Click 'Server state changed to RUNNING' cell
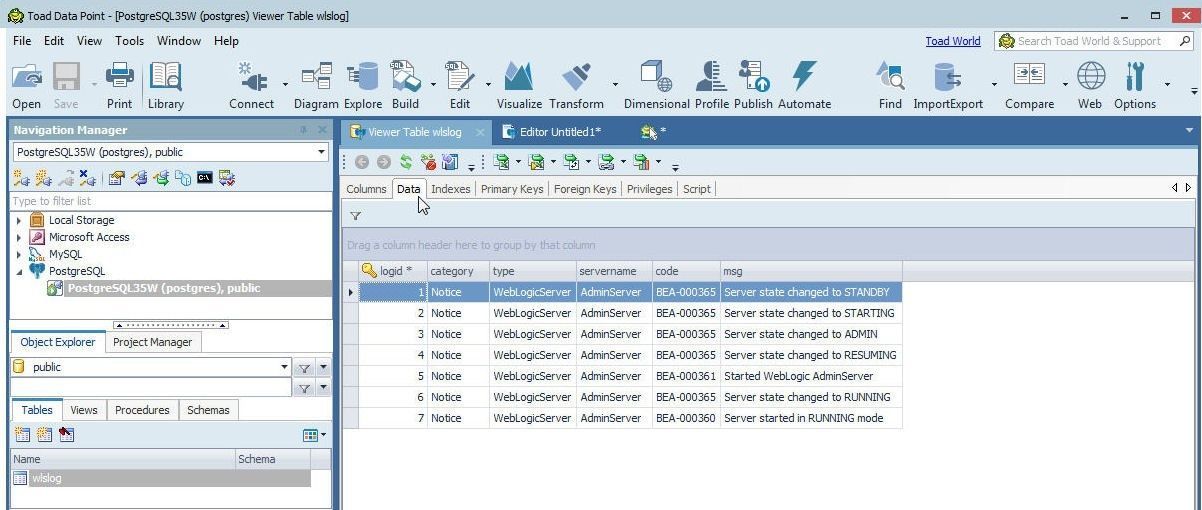 (x=810, y=397)
